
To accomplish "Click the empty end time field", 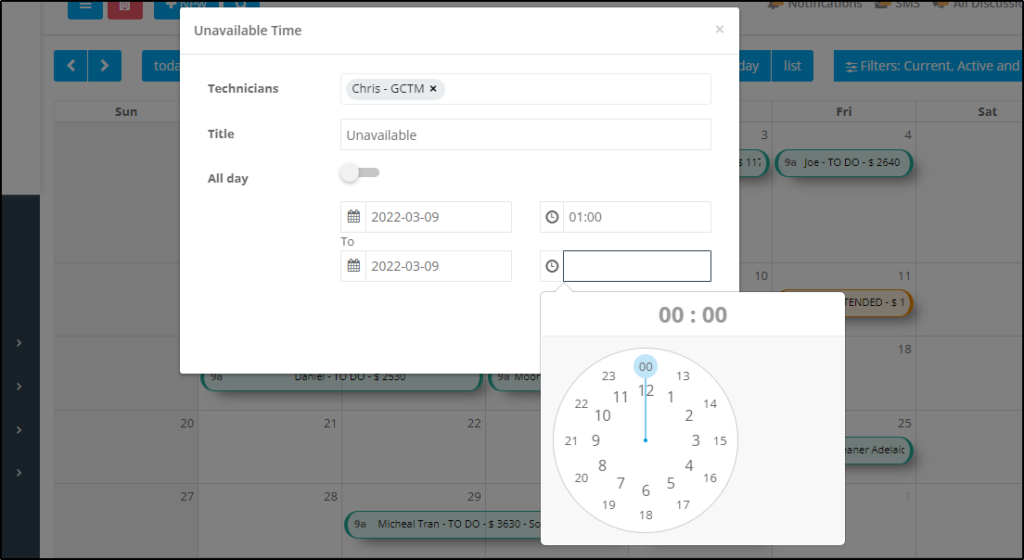I will (x=637, y=266).
